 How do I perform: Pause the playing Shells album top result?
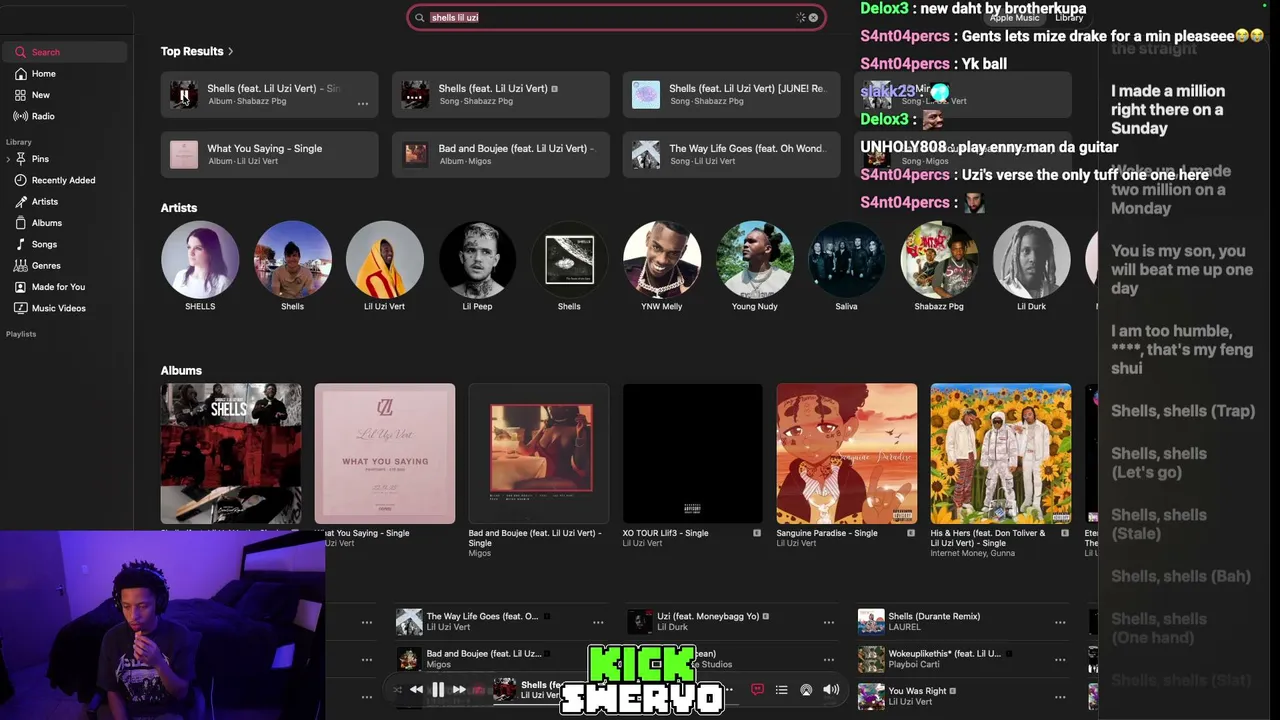tap(184, 95)
